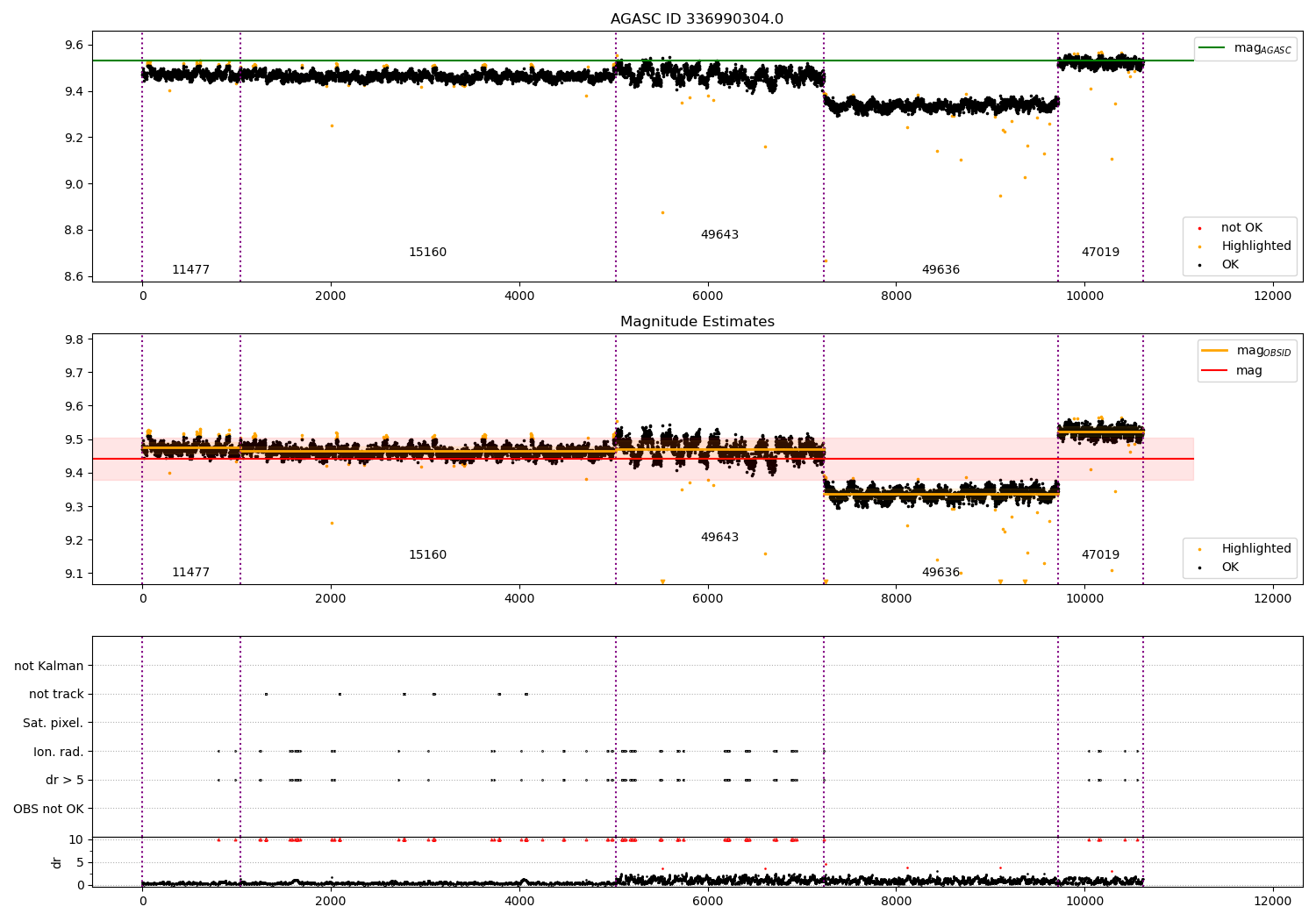The height and width of the screenshot is (921, 1316).
Task: Click the red line sample beside 'mag' legend entry
Action: pos(1214,371)
